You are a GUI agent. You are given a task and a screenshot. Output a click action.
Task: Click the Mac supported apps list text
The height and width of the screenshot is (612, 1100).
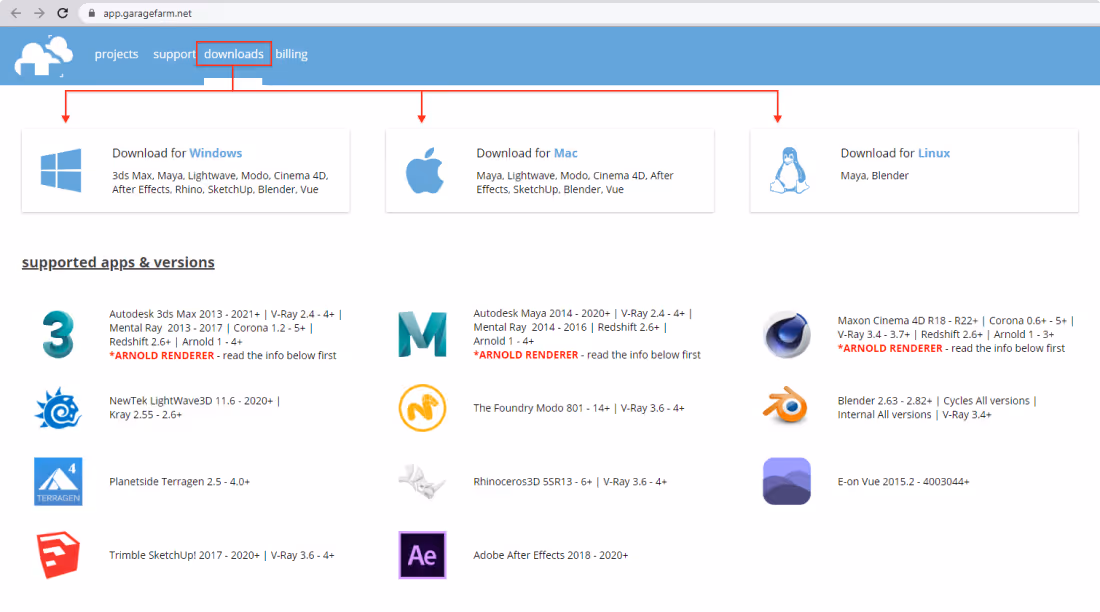(575, 182)
